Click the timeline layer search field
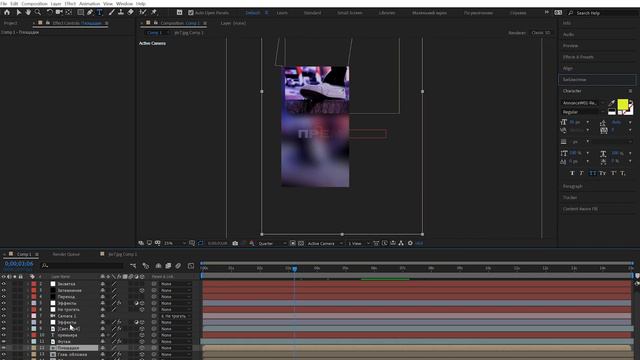This screenshot has height=360, width=640. click(82, 266)
